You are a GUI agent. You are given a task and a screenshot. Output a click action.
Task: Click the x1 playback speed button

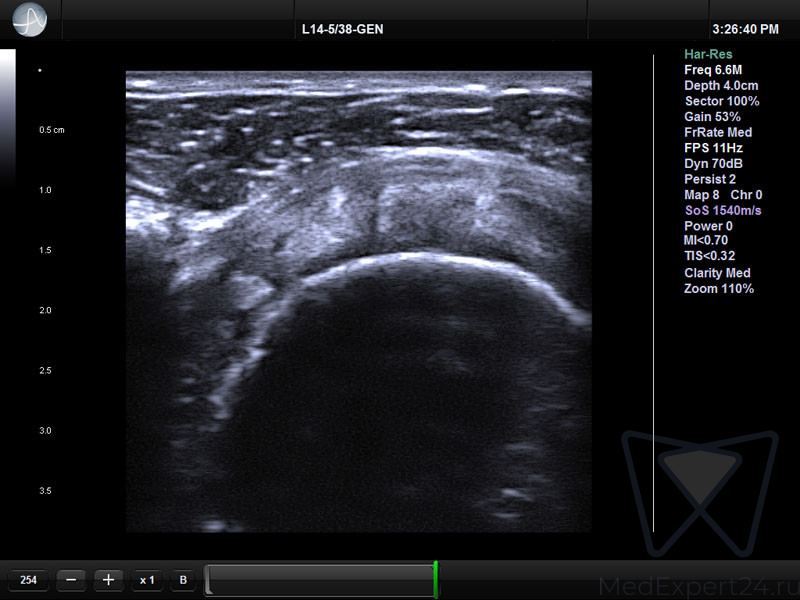(147, 580)
